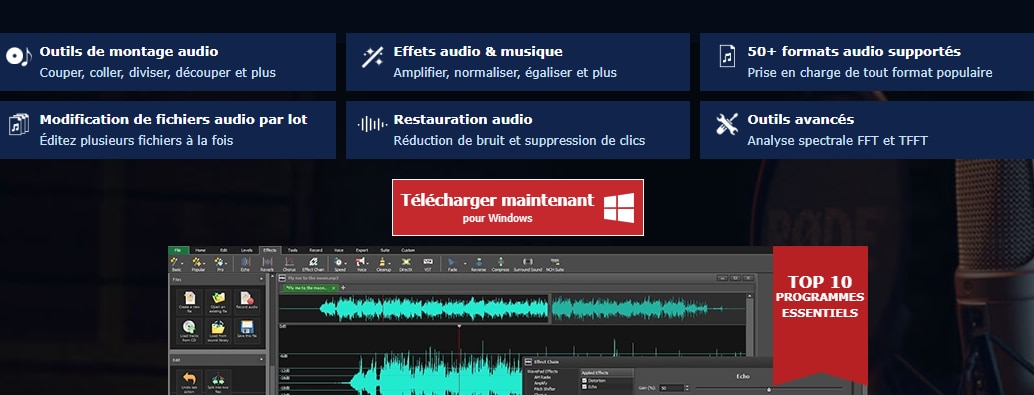
Task: Switch to the Levels ribbon tab
Action: (247, 250)
